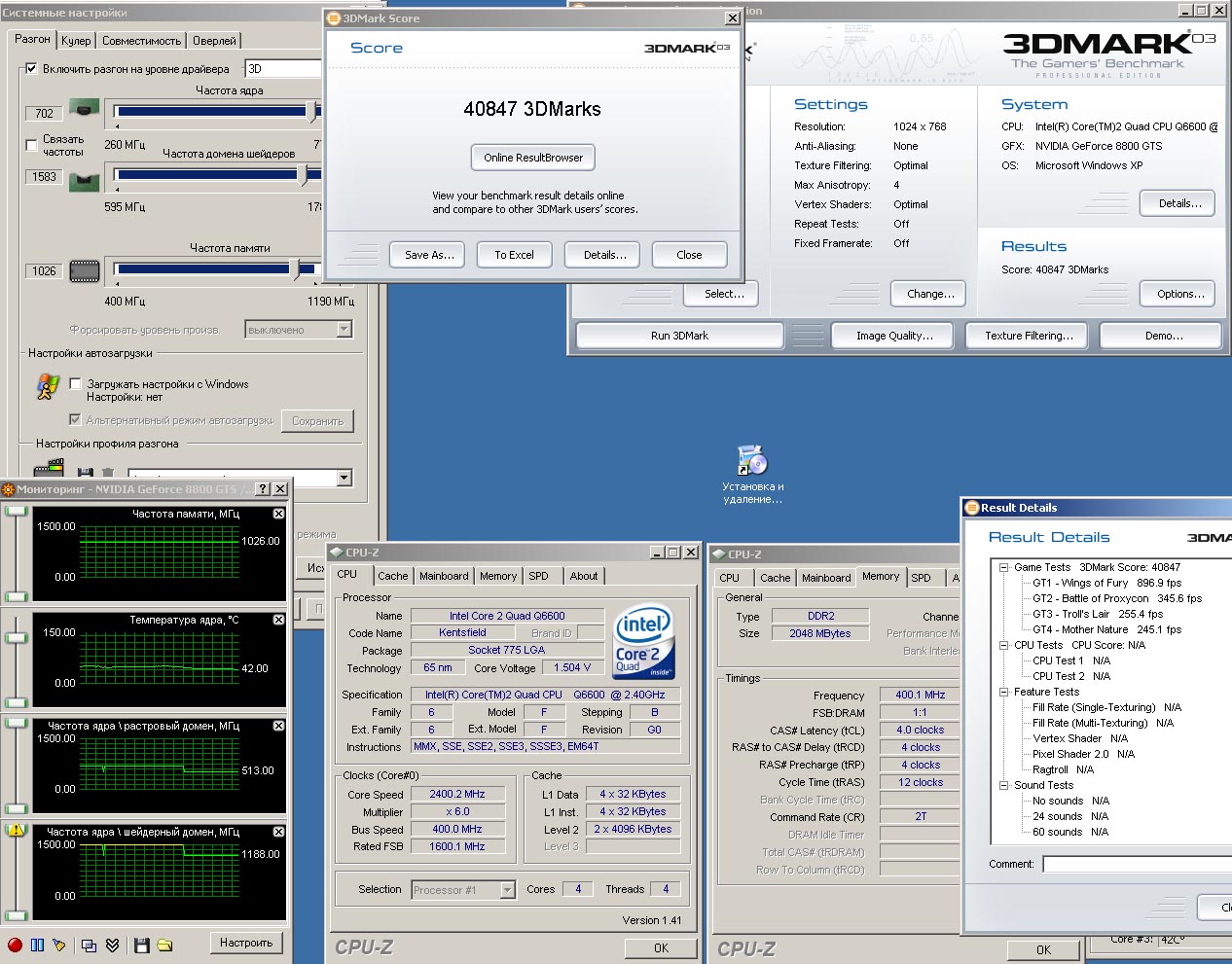Viewport: 1232px width, 964px height.
Task: Toggle alternative startup mode checkbox
Action: tap(75, 420)
